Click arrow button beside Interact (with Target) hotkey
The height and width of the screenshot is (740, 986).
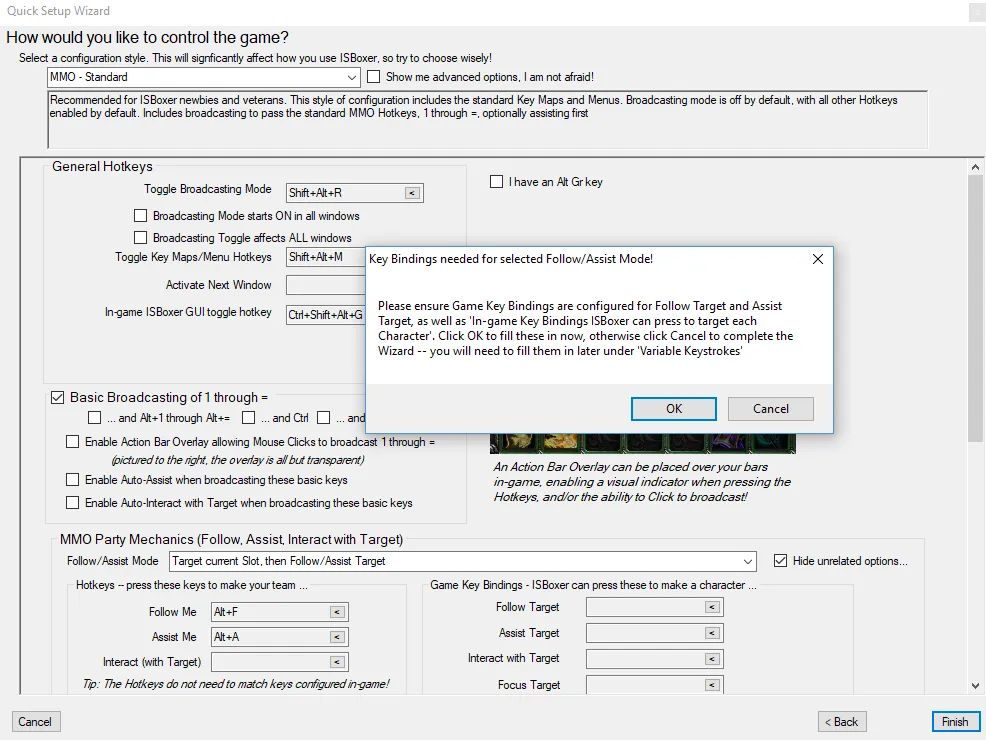tap(336, 662)
